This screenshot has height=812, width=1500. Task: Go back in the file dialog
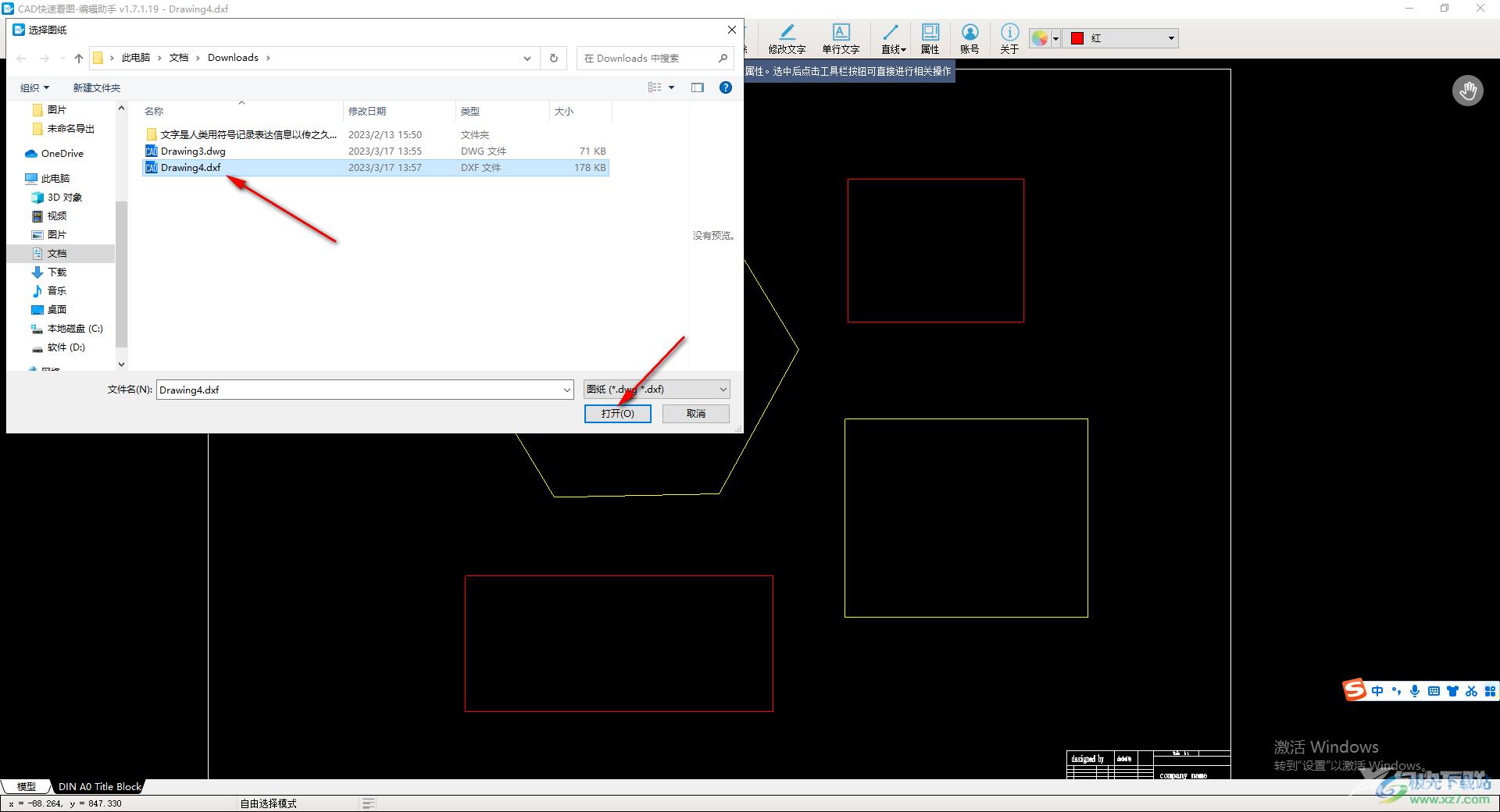[21, 58]
